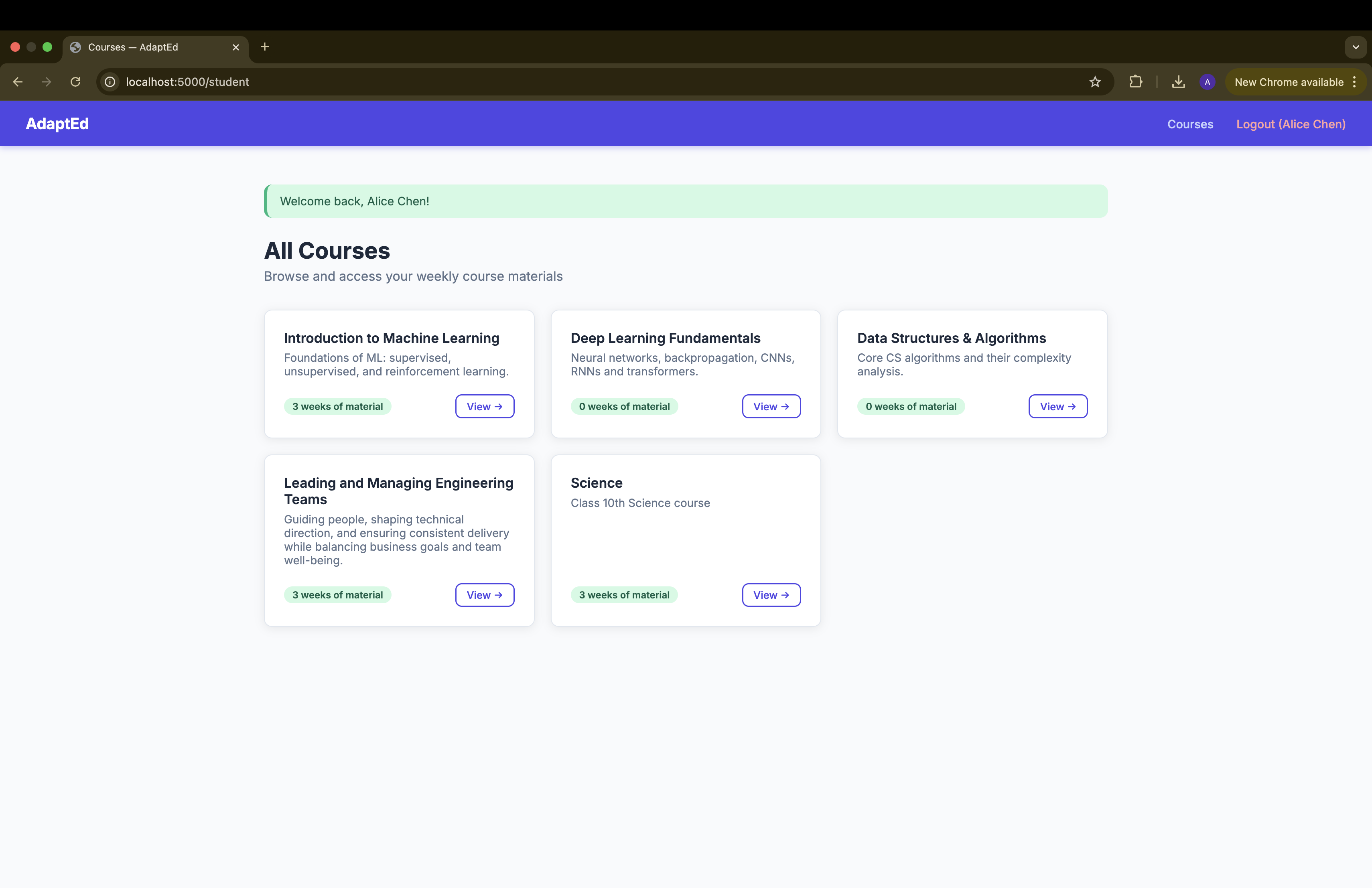Image resolution: width=1372 pixels, height=888 pixels.
Task: Open Chrome downloads icon
Action: pyautogui.click(x=1178, y=82)
